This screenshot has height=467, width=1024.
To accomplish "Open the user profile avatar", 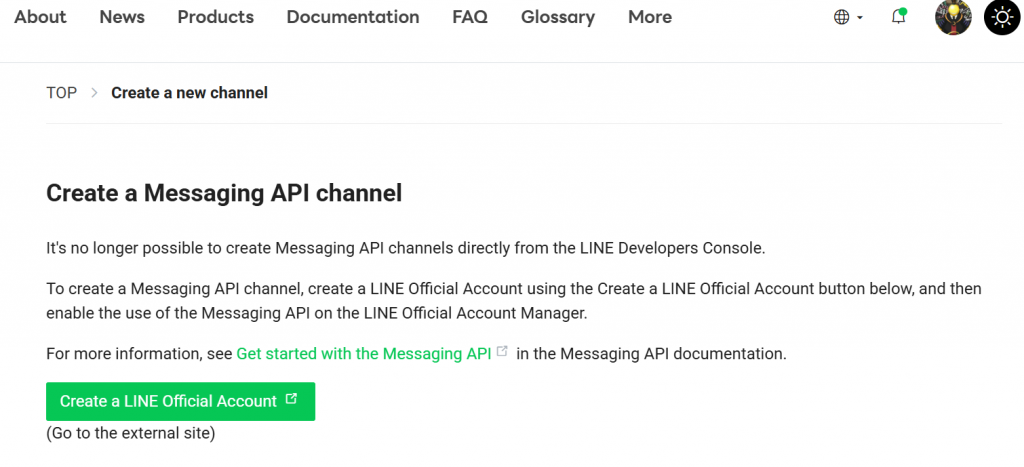I will [x=953, y=17].
